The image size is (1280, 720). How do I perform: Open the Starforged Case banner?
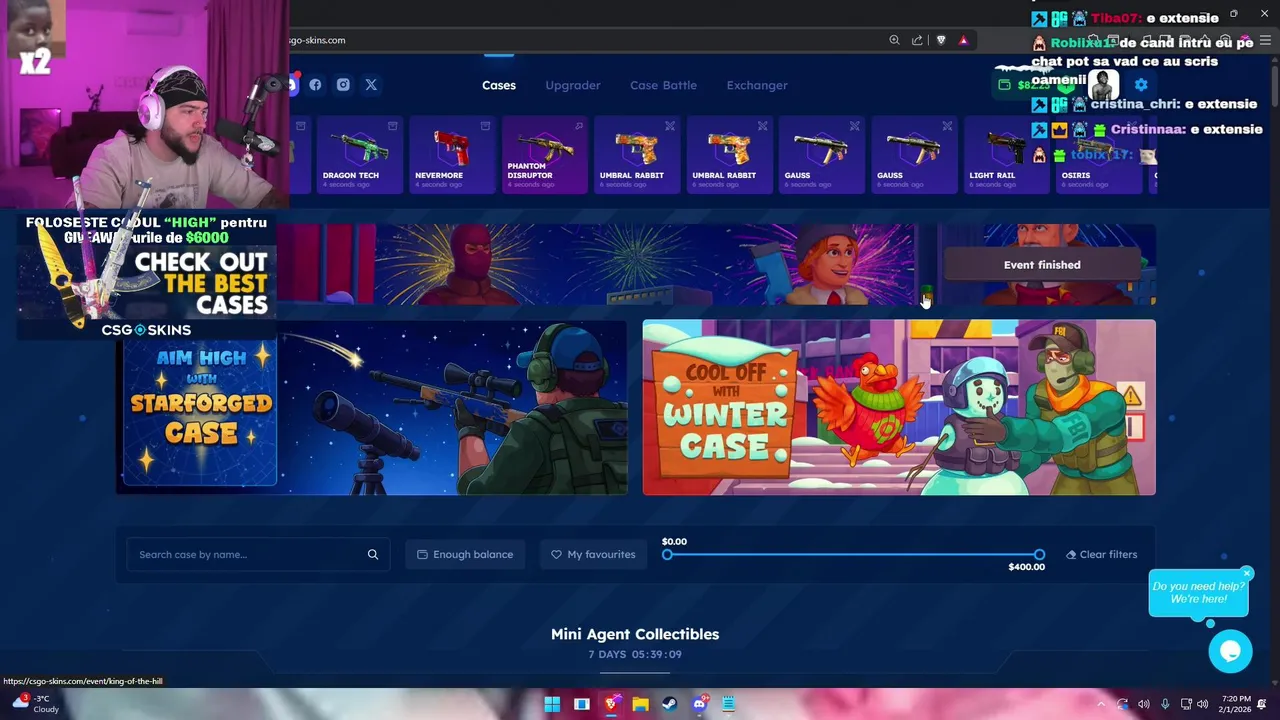372,407
